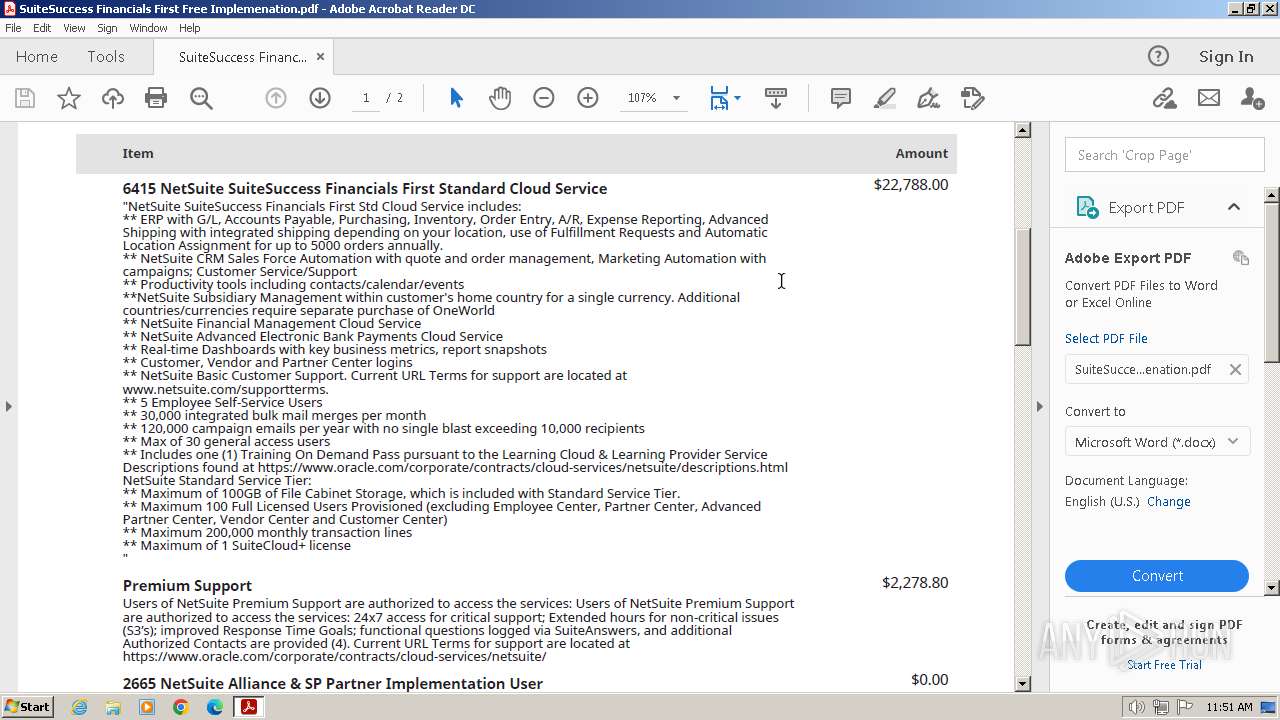The height and width of the screenshot is (720, 1280).
Task: Click the Item column header
Action: (x=138, y=153)
